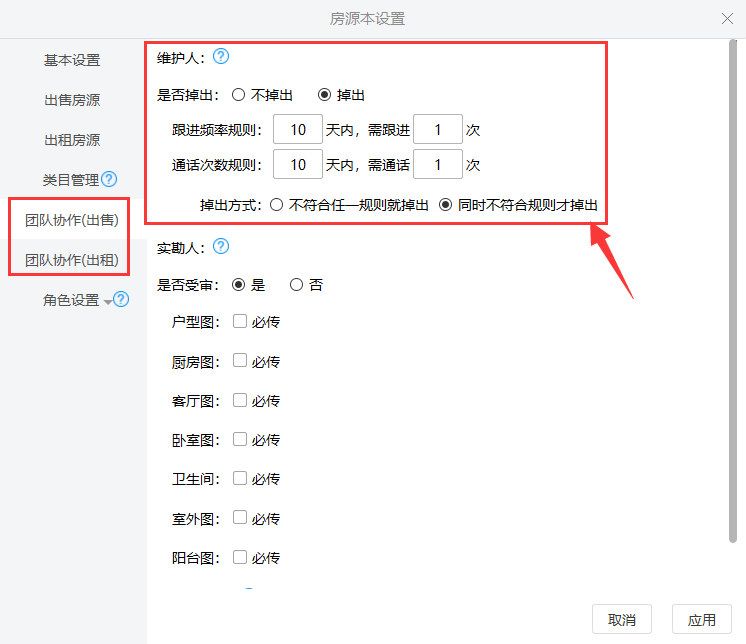Image resolution: width=746 pixels, height=644 pixels.
Task: Close the 房源本设置 dialog
Action: click(727, 19)
